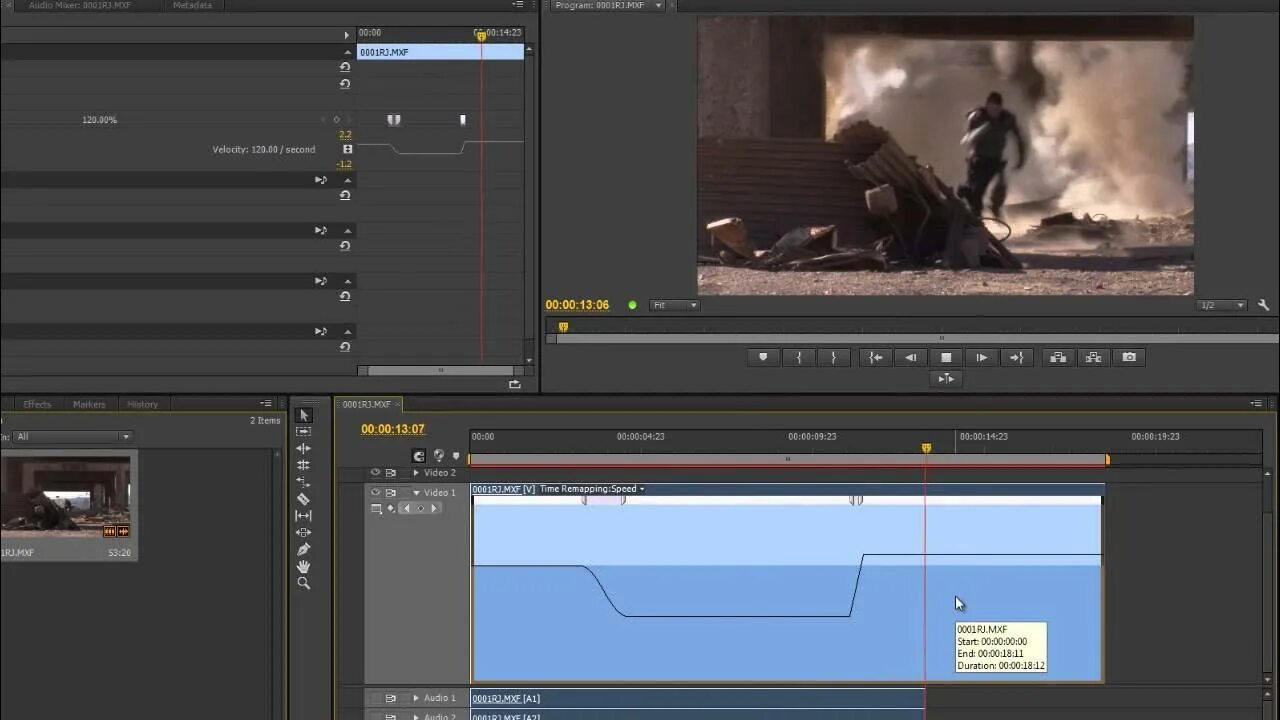Switch to the History tab
The height and width of the screenshot is (720, 1280).
[x=142, y=404]
